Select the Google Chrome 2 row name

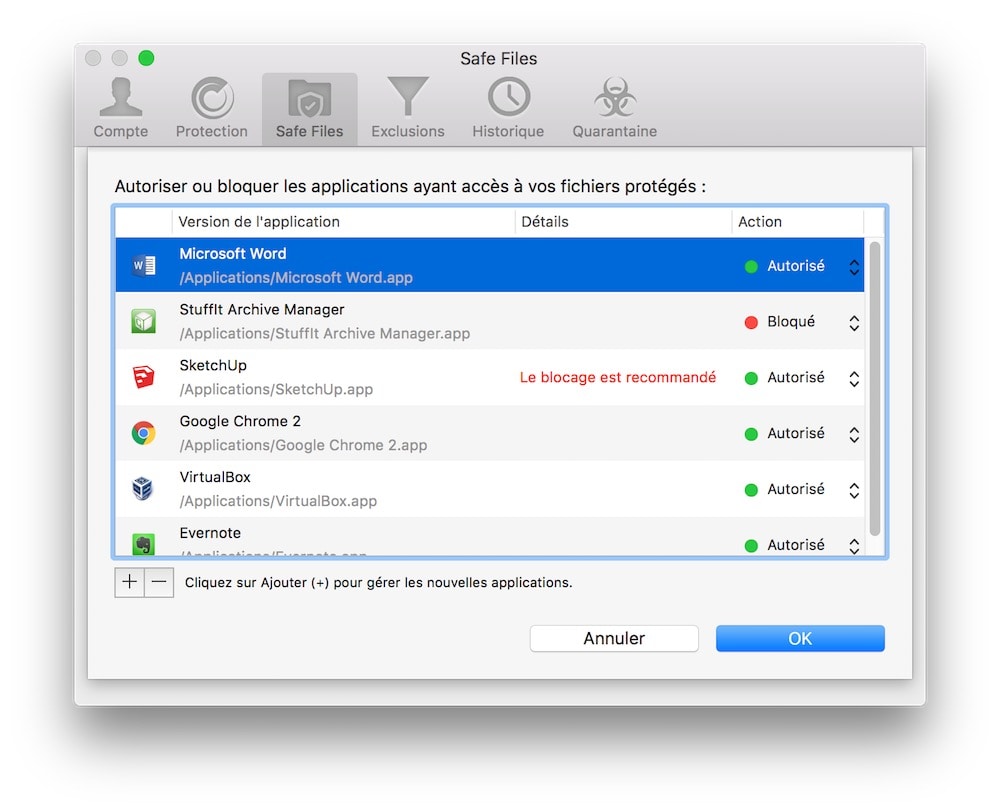240,421
